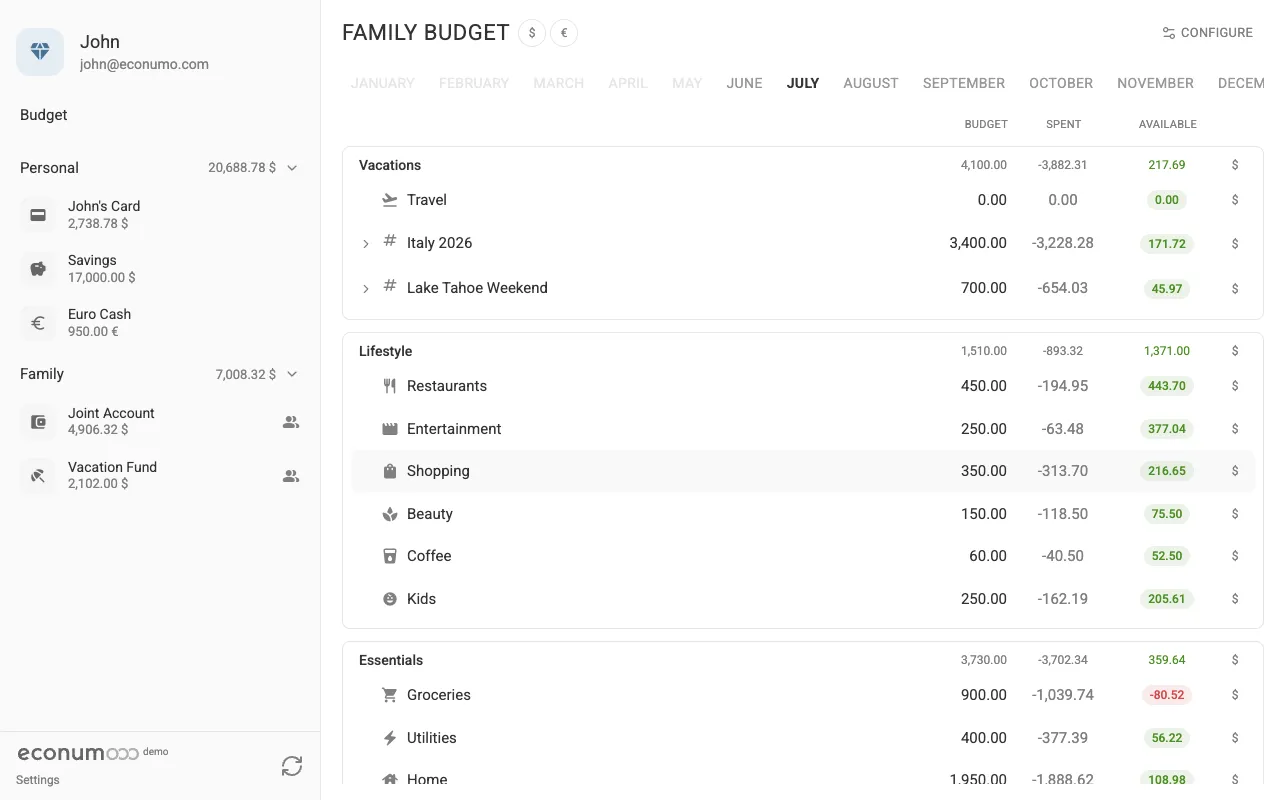
Task: Click john@econumo.com email text
Action: 144,64
